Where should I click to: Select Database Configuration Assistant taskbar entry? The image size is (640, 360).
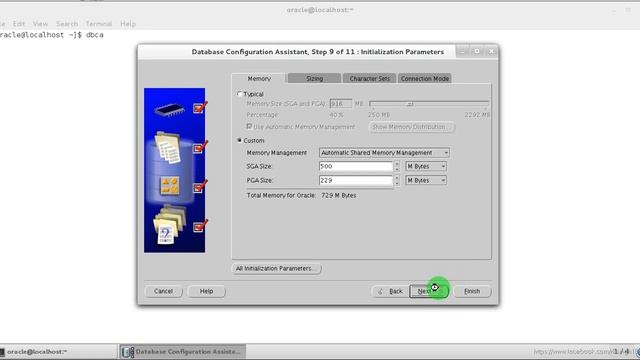[182, 351]
